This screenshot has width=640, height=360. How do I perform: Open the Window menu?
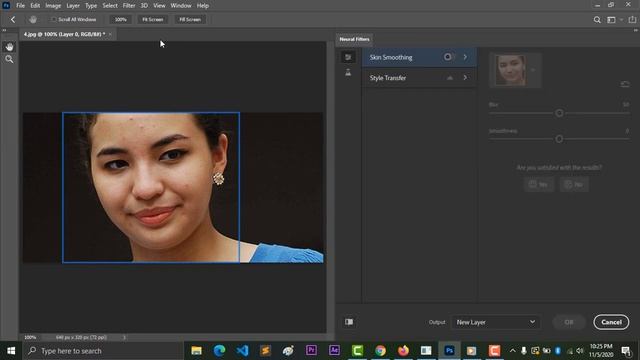click(x=181, y=6)
